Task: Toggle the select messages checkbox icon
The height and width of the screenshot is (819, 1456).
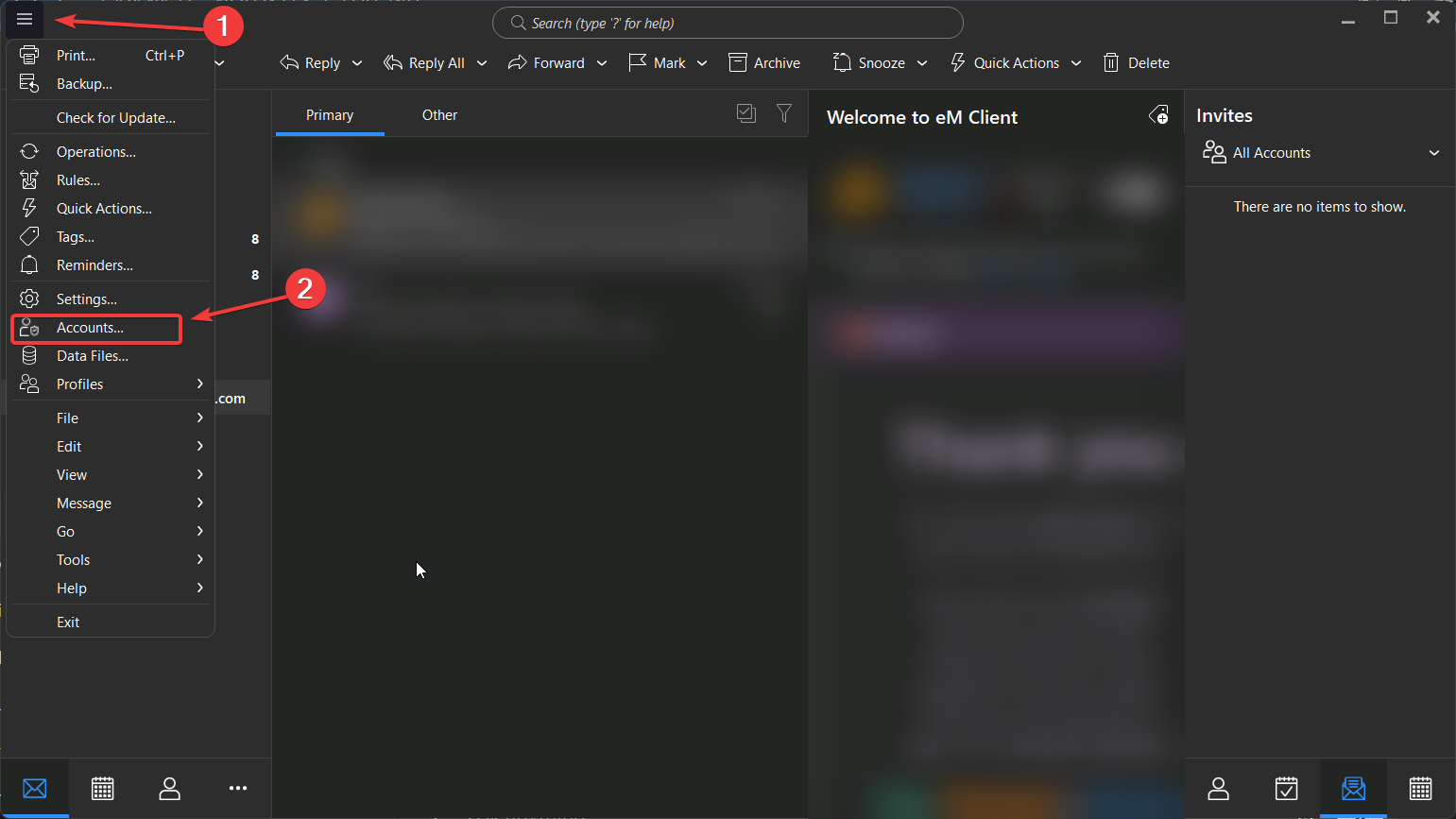Action: click(x=746, y=113)
